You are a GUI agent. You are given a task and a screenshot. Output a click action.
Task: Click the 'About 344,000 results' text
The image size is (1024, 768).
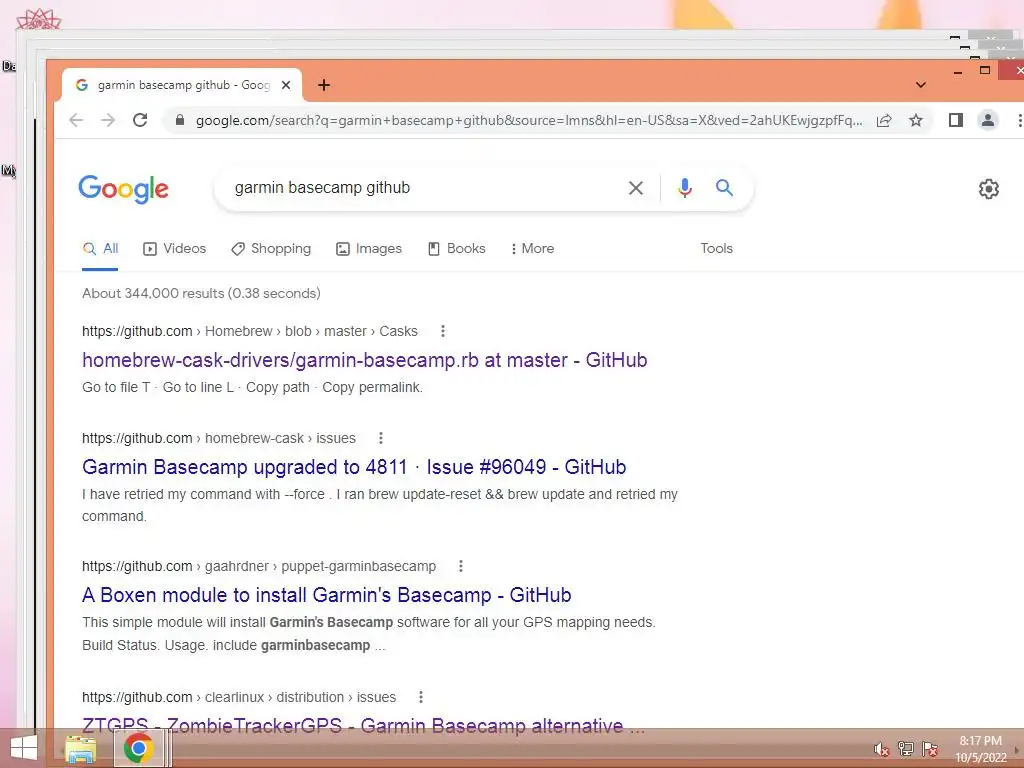click(201, 293)
